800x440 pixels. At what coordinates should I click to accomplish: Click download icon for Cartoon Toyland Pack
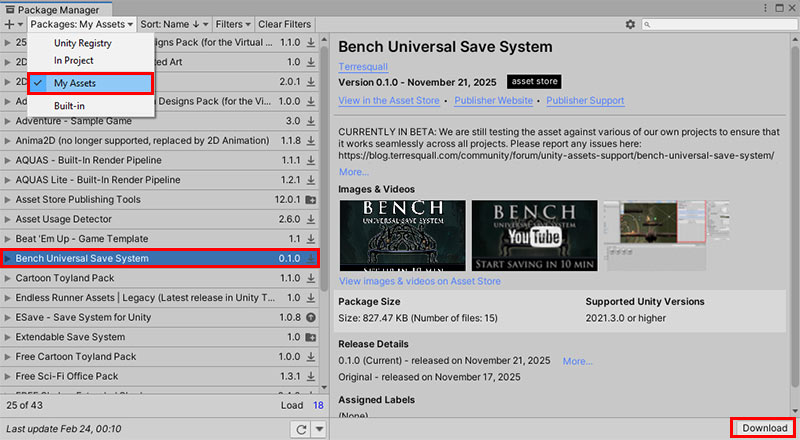(311, 278)
